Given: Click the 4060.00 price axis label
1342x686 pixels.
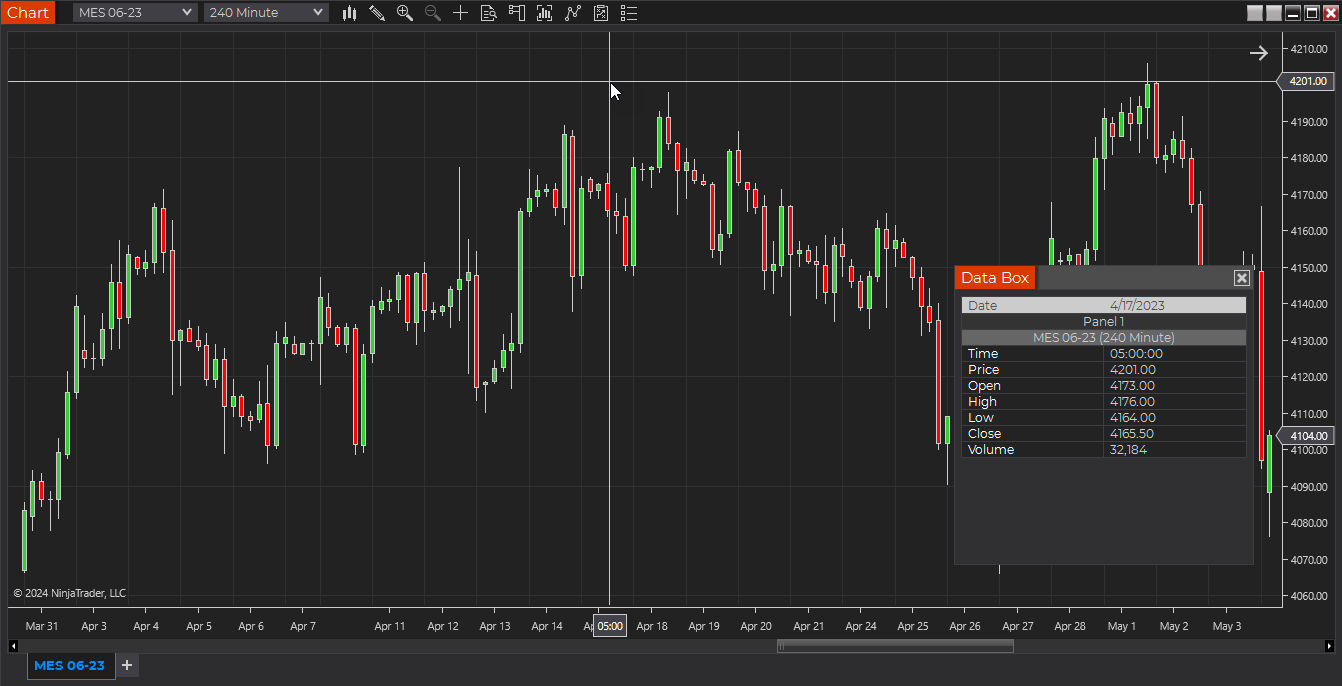Looking at the screenshot, I should point(1309,596).
